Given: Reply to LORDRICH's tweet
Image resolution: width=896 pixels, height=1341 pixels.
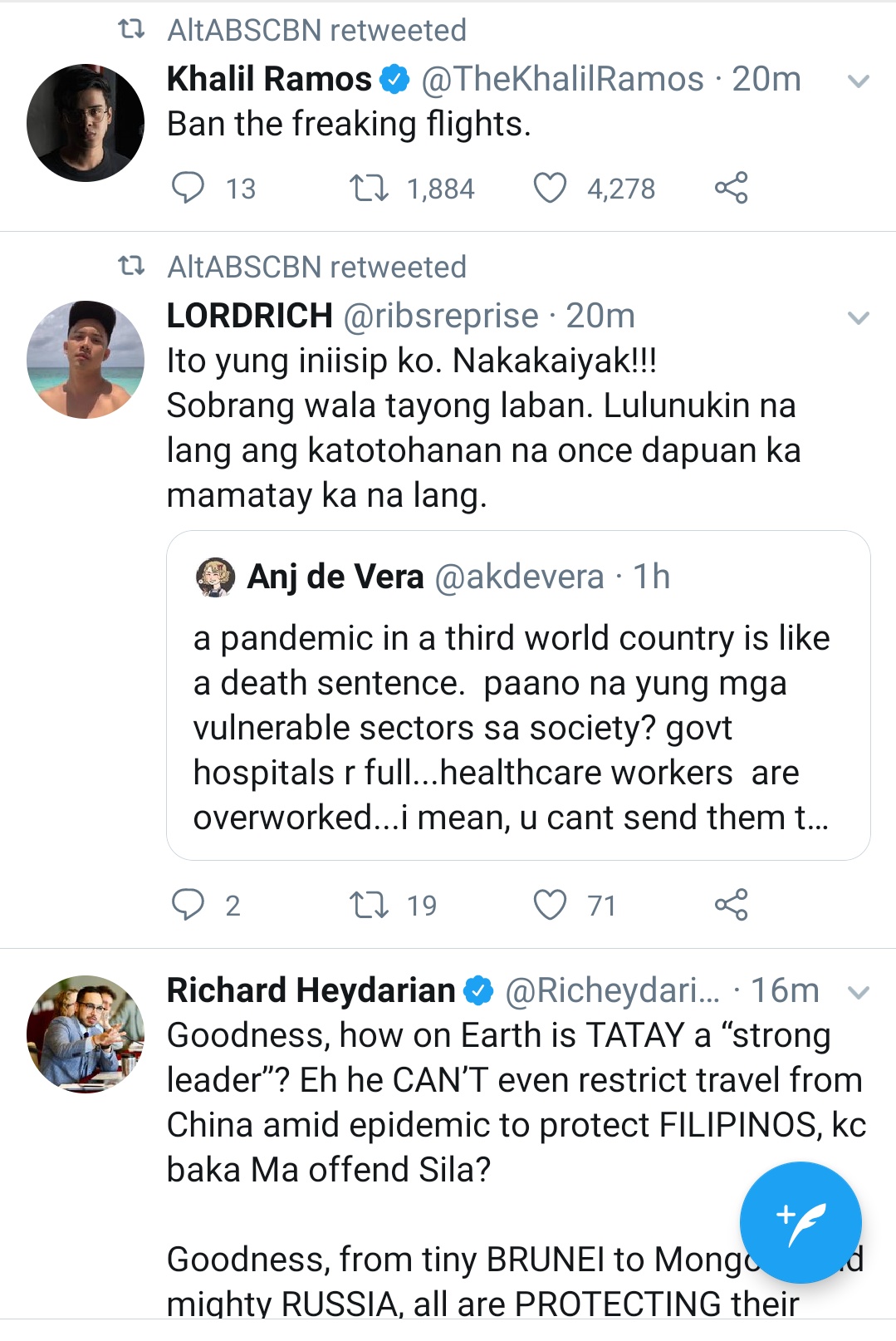Looking at the screenshot, I should click(188, 904).
